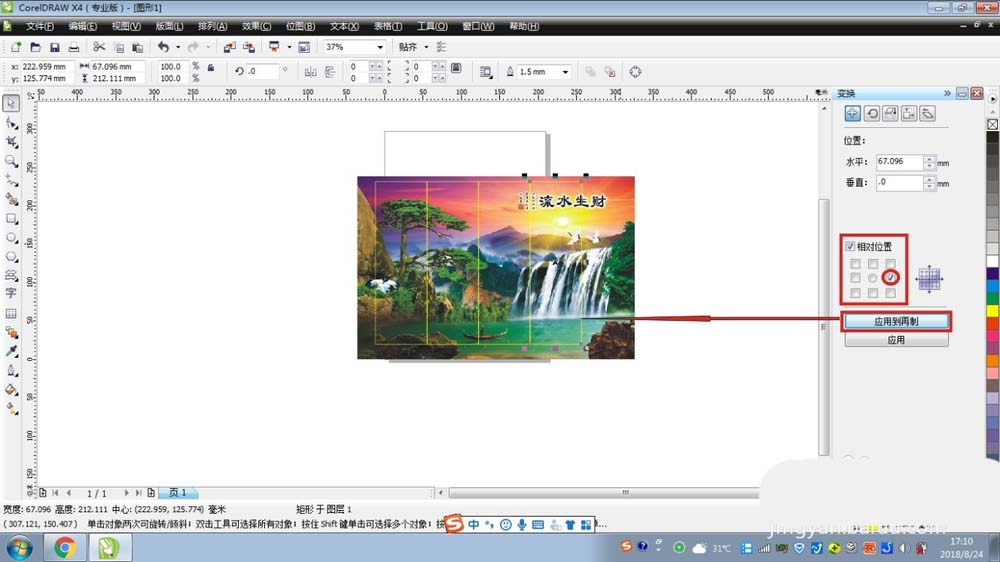
Task: Open the zoom level 37% dropdown
Action: coord(379,47)
